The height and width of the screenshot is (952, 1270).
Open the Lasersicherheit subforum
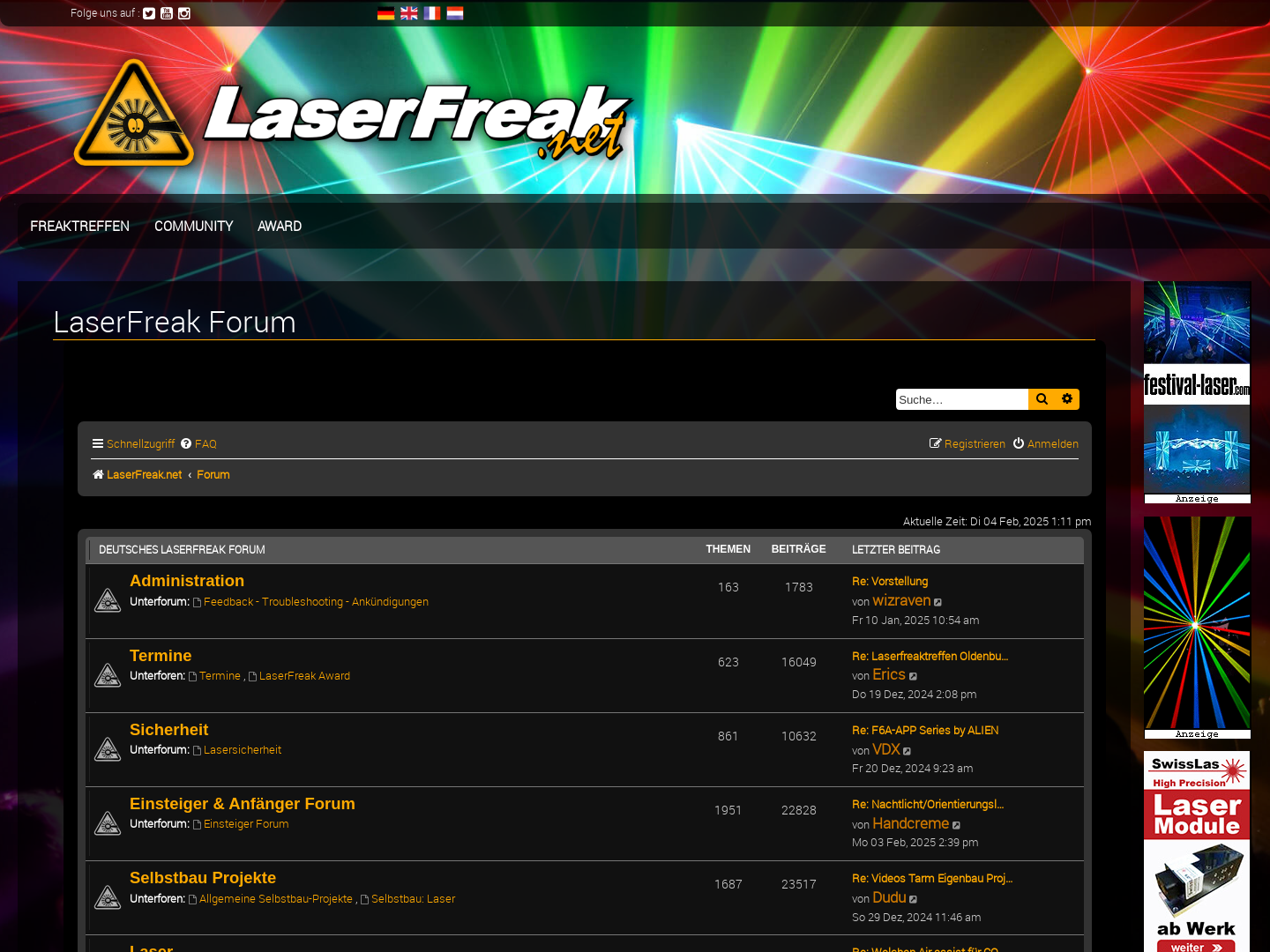(243, 750)
